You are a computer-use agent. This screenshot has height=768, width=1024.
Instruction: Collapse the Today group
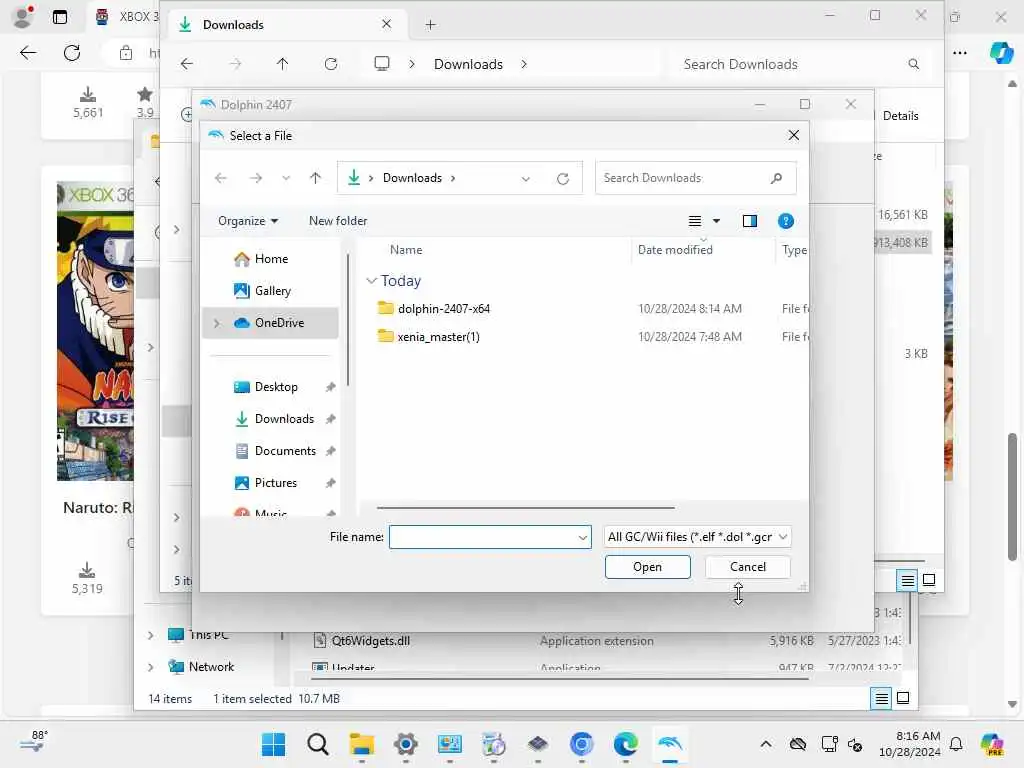click(371, 281)
